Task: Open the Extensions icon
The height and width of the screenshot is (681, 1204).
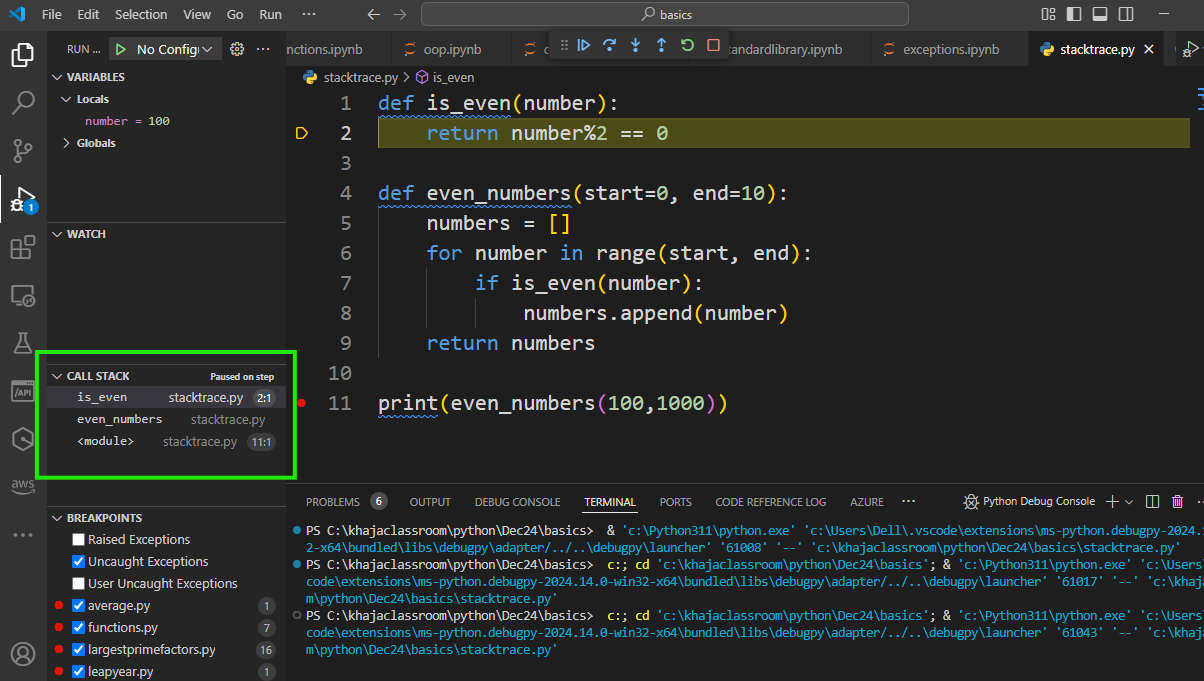Action: (22, 246)
